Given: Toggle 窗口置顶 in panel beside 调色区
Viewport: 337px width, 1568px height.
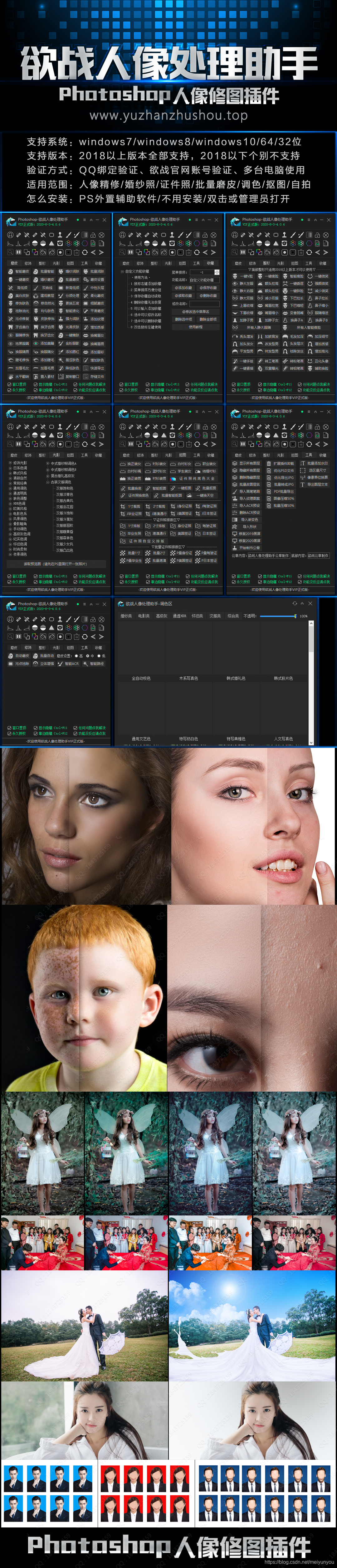Looking at the screenshot, I should 17,728.
